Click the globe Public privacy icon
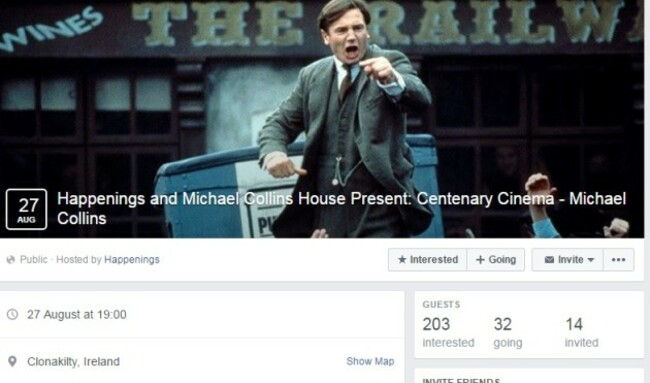The width and height of the screenshot is (650, 383). click(x=11, y=259)
